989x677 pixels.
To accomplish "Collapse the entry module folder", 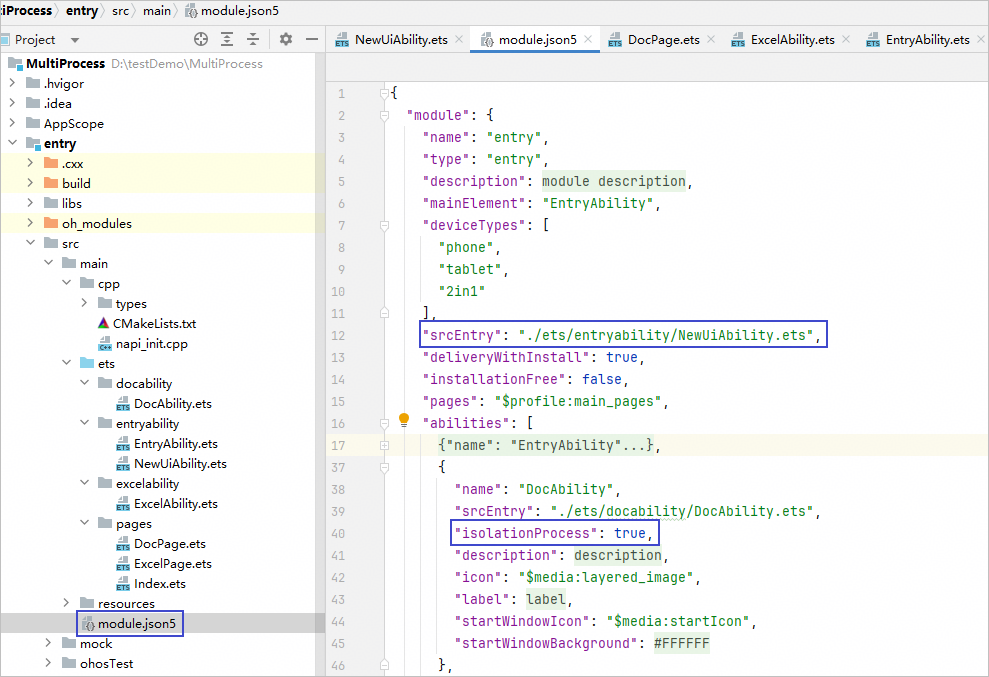I will pyautogui.click(x=12, y=143).
